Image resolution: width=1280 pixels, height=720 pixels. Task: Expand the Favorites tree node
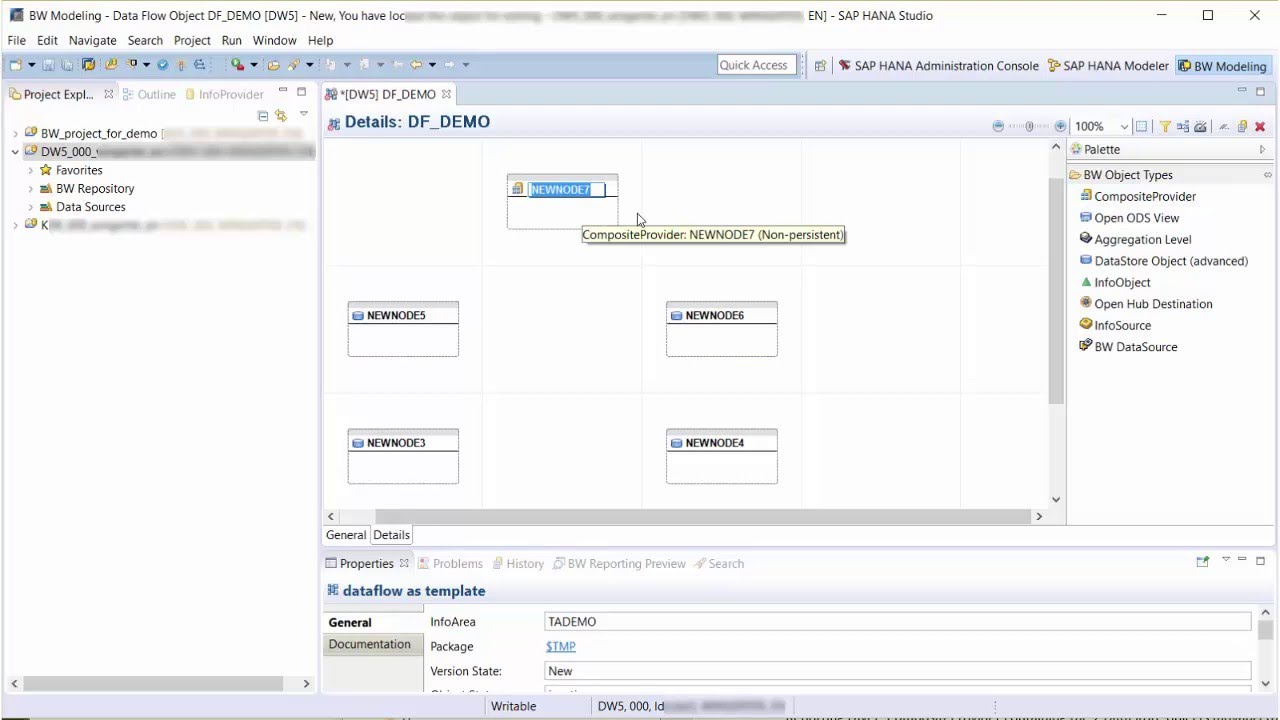(31, 170)
